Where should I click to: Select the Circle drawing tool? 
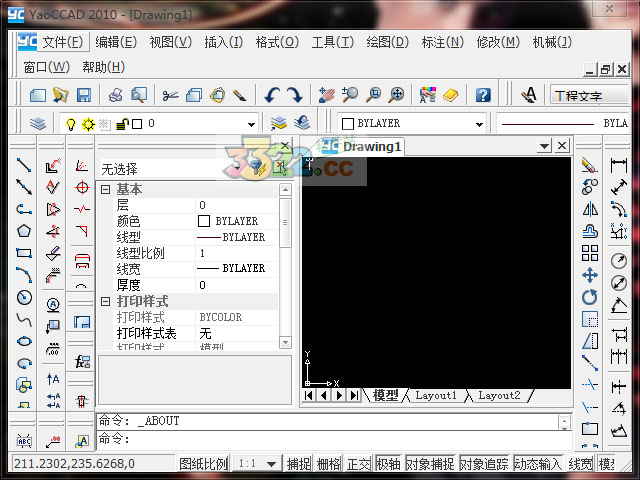click(x=24, y=297)
